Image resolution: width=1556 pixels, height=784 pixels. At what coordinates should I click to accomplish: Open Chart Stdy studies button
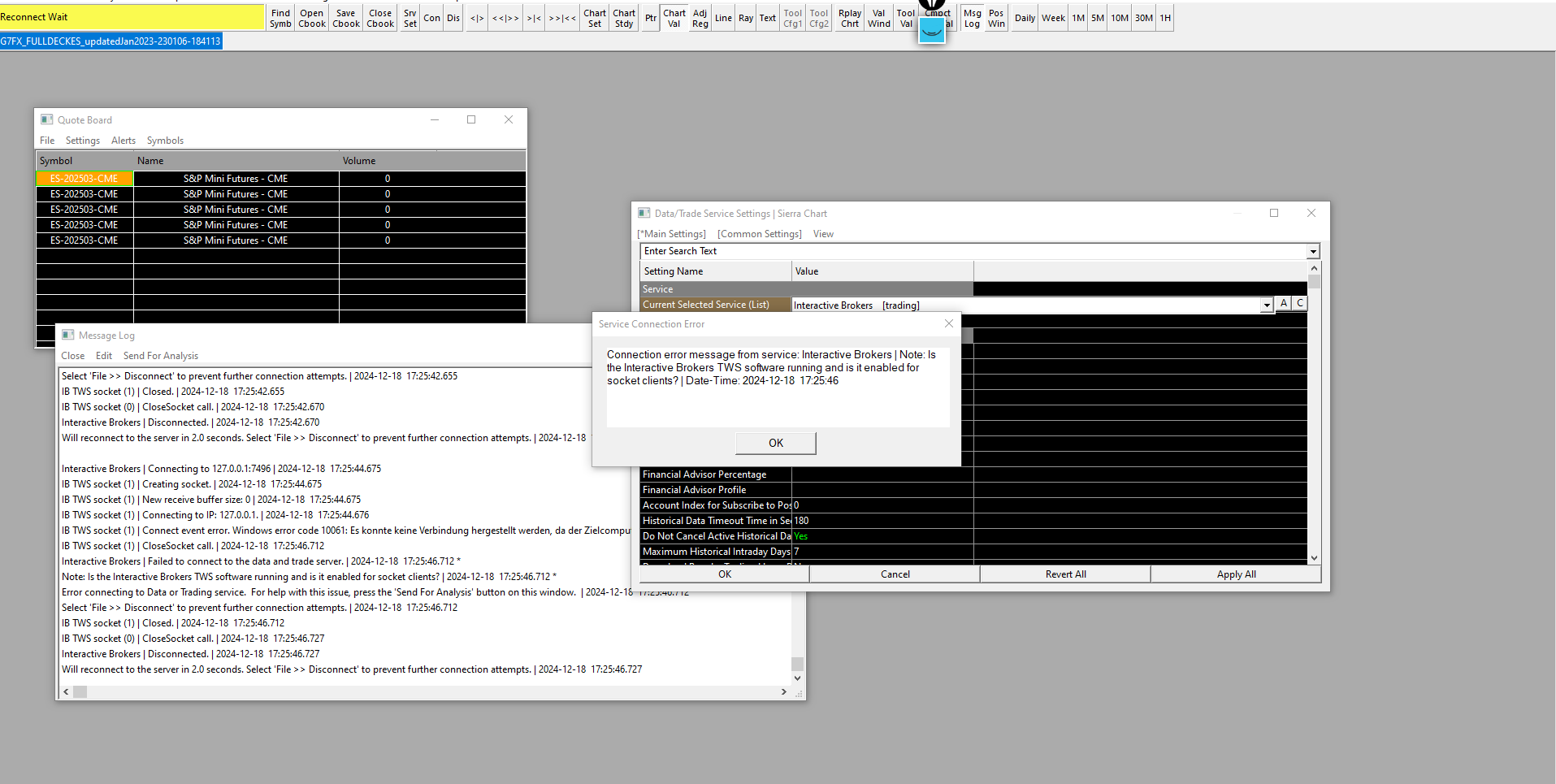point(624,18)
